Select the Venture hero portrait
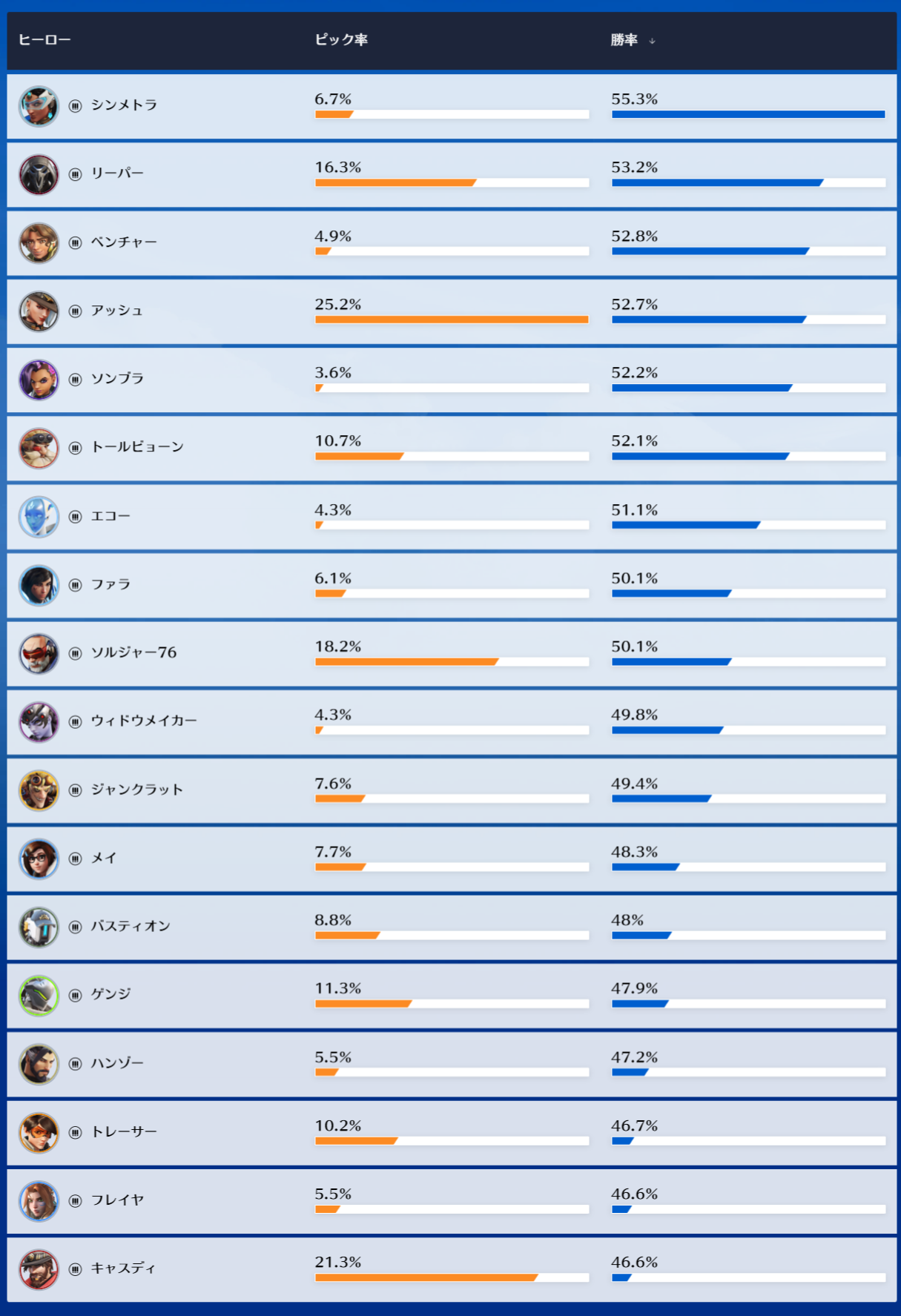This screenshot has height=1316, width=901. [39, 242]
